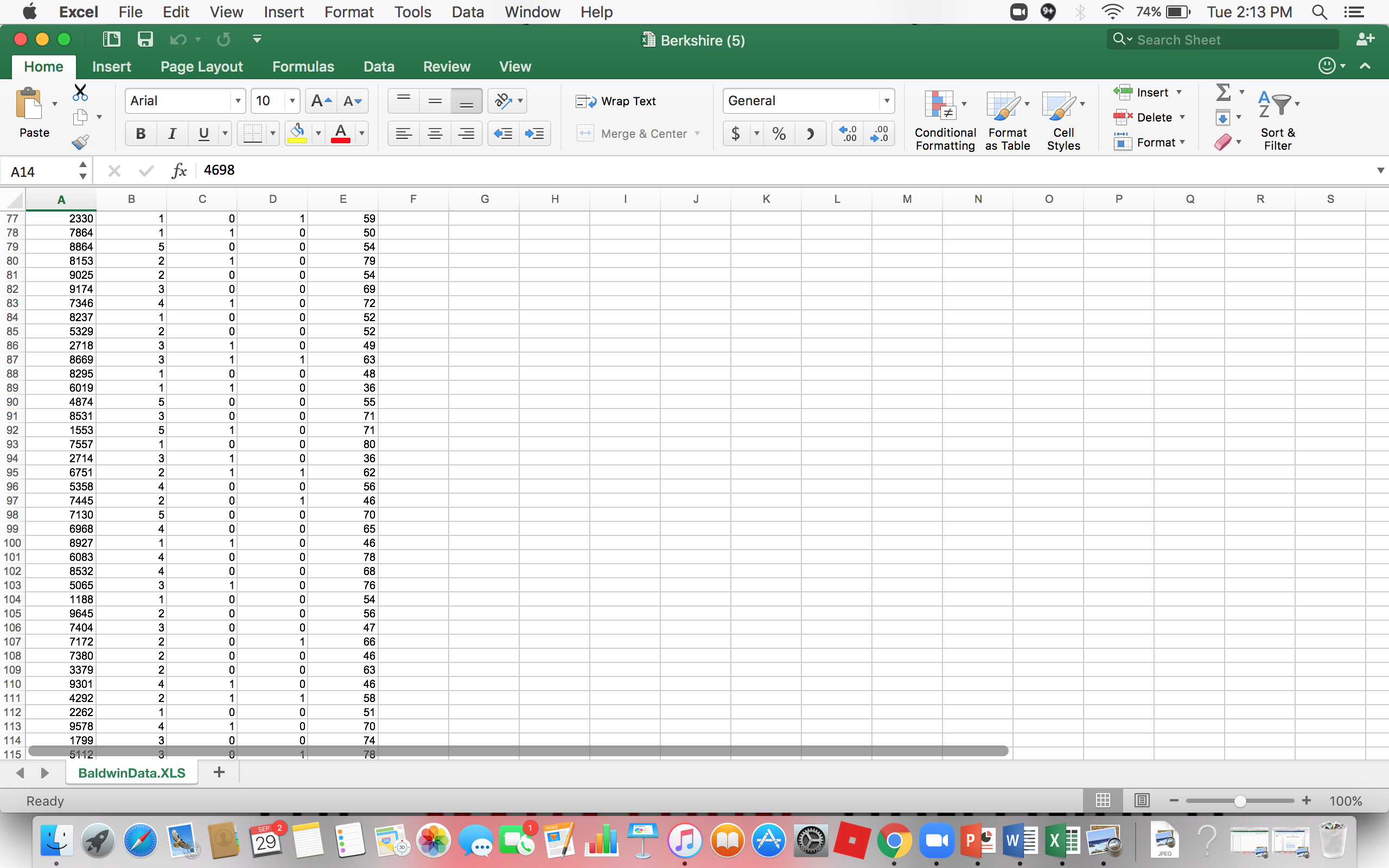Apply currency format with the dollar icon
Screen dimensions: 1389x868
coord(736,133)
